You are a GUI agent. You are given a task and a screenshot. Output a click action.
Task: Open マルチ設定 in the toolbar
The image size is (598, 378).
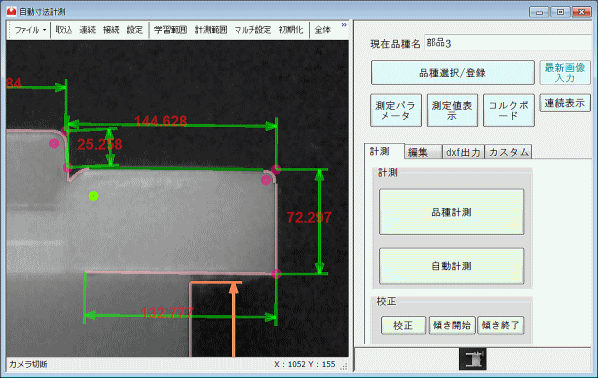click(x=252, y=30)
